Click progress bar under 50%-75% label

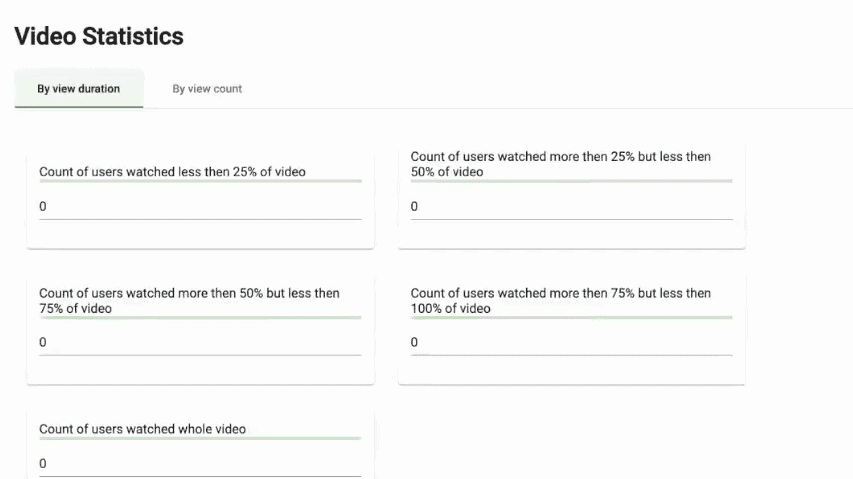coord(200,318)
